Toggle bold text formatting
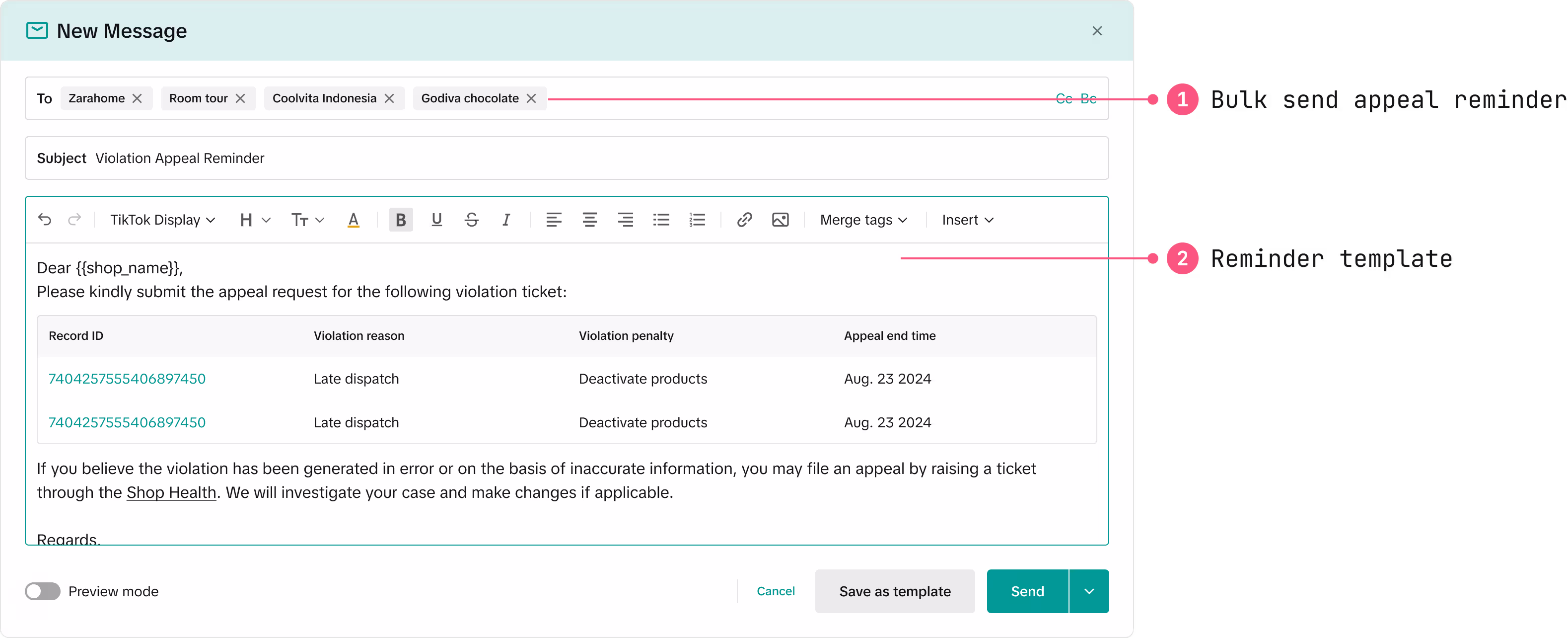The height and width of the screenshot is (638, 1568). click(x=401, y=219)
